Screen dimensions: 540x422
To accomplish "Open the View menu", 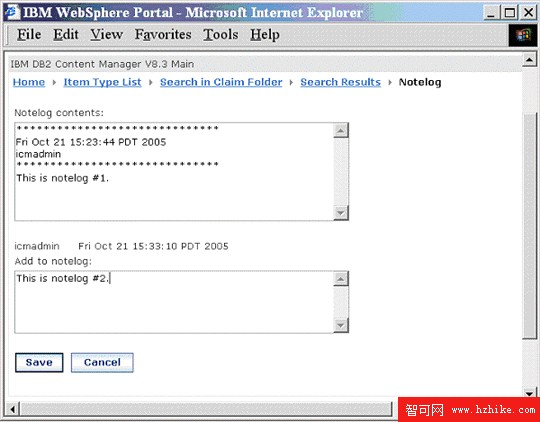I will coord(106,34).
